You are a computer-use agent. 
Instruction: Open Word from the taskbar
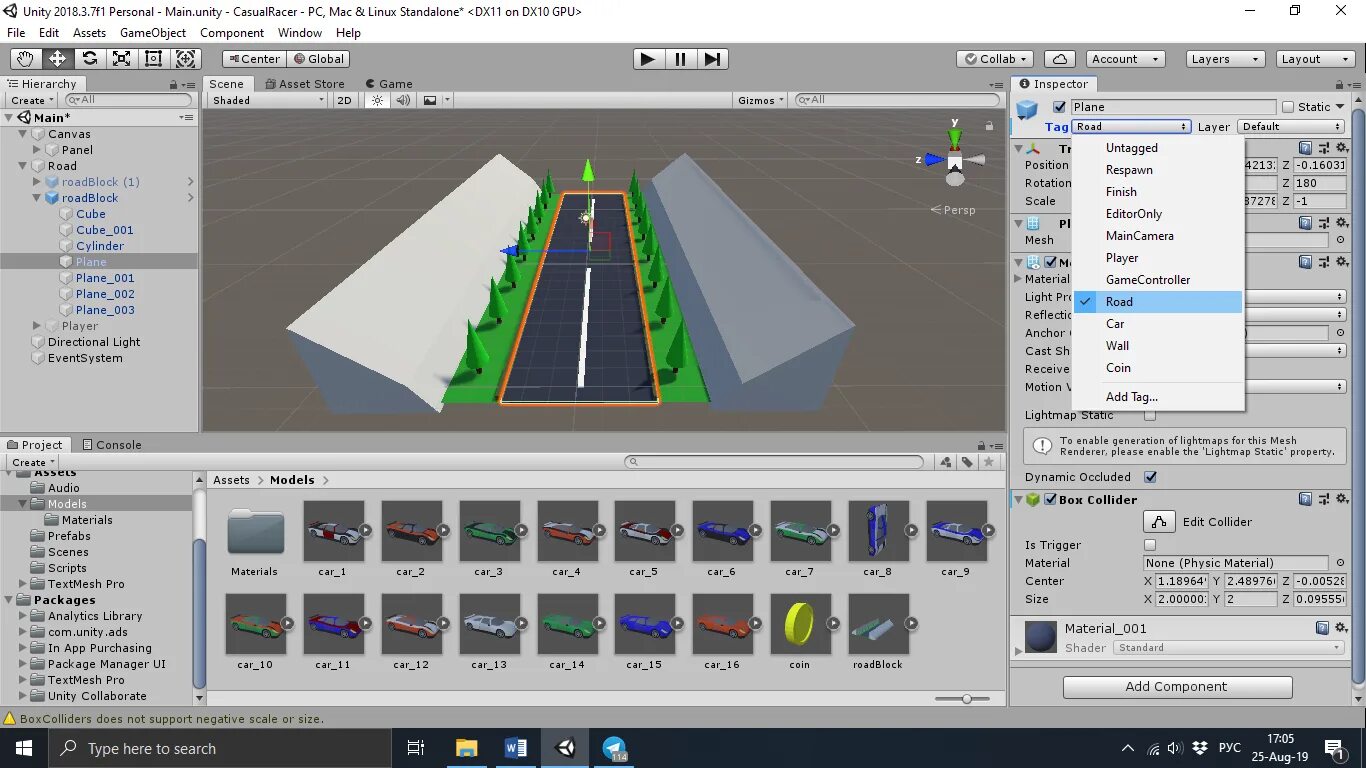[516, 748]
